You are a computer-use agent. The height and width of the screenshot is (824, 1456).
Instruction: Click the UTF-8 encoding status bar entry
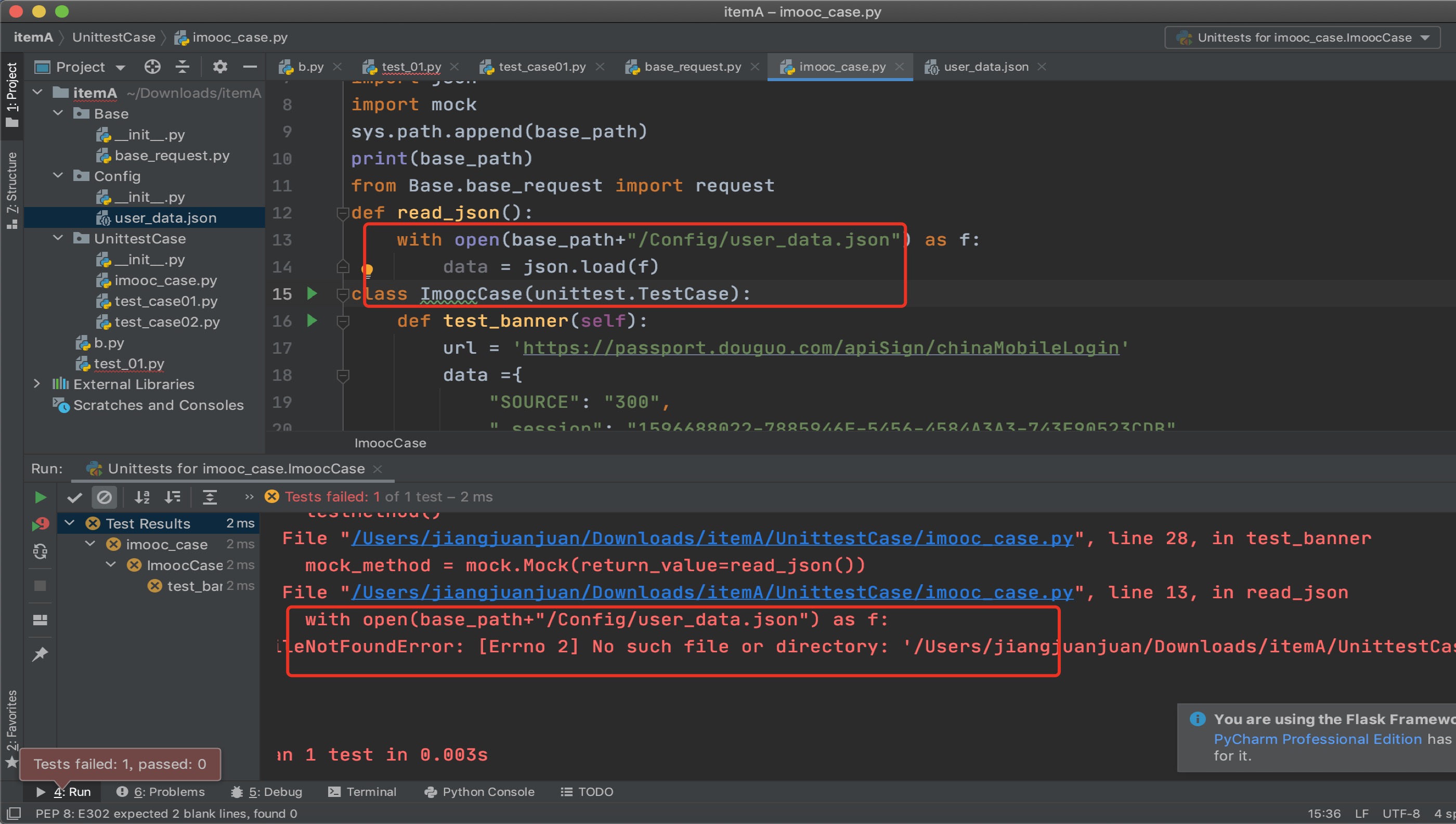coord(1400,814)
